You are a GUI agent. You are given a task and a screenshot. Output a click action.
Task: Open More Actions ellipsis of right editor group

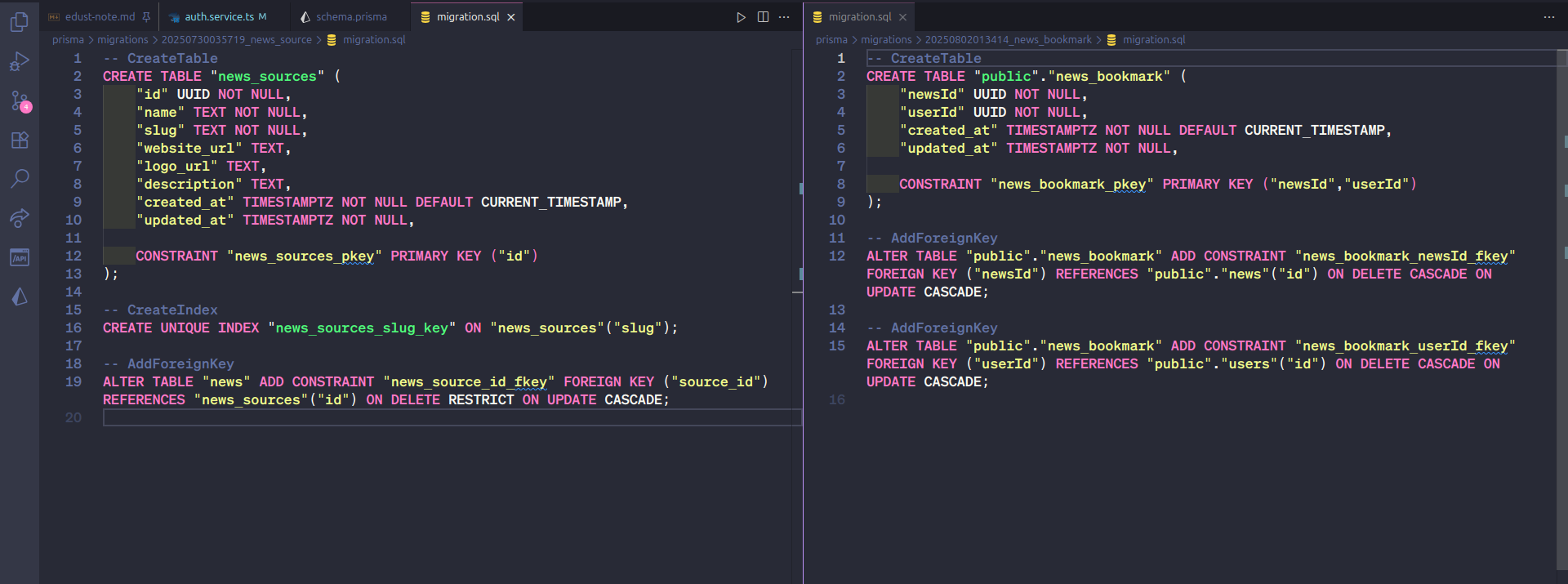(x=1548, y=17)
